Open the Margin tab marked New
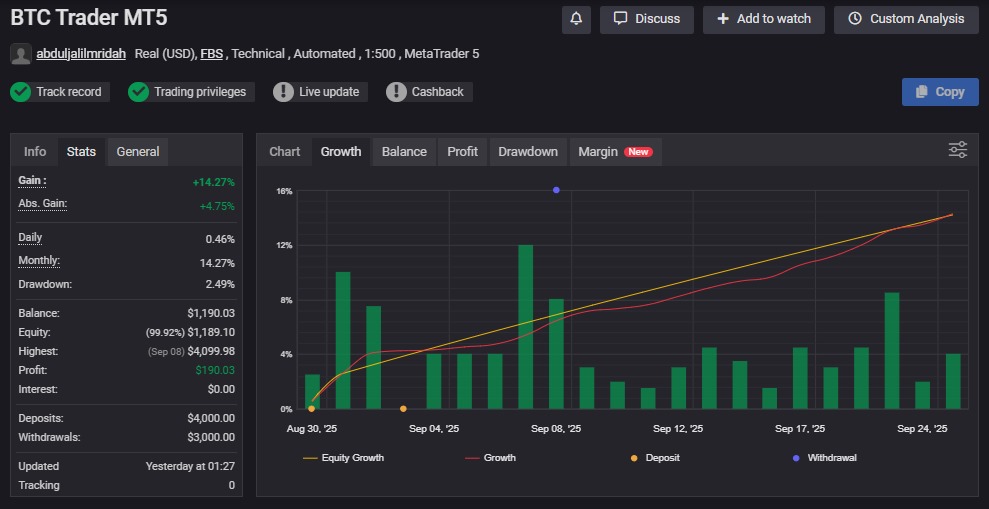 click(x=614, y=152)
